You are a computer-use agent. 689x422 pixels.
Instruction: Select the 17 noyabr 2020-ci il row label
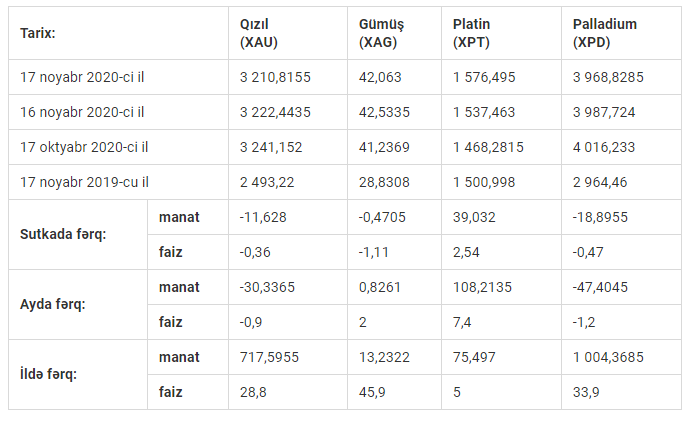pyautogui.click(x=82, y=77)
